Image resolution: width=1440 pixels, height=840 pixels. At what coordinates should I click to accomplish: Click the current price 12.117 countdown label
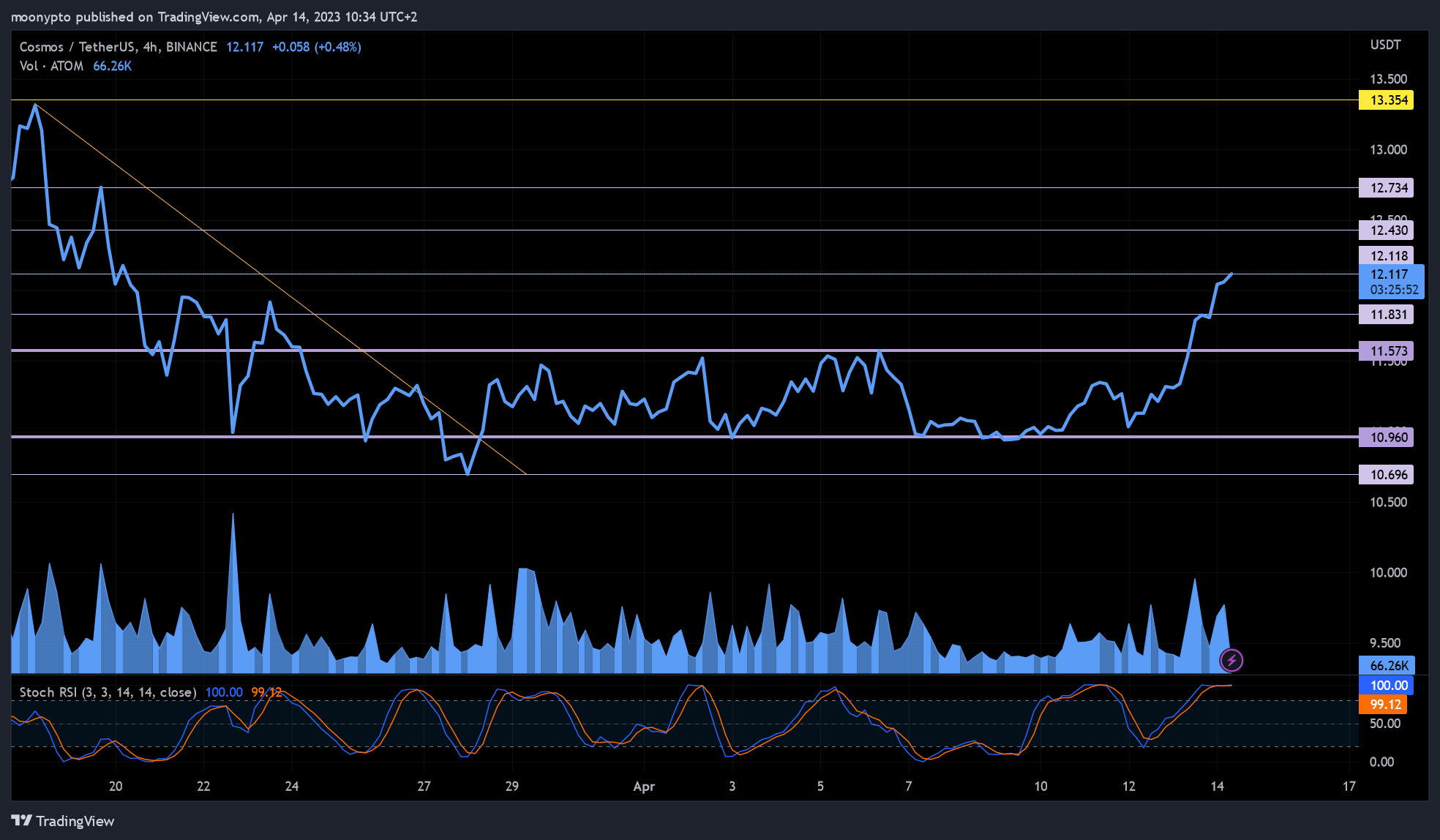tap(1392, 282)
